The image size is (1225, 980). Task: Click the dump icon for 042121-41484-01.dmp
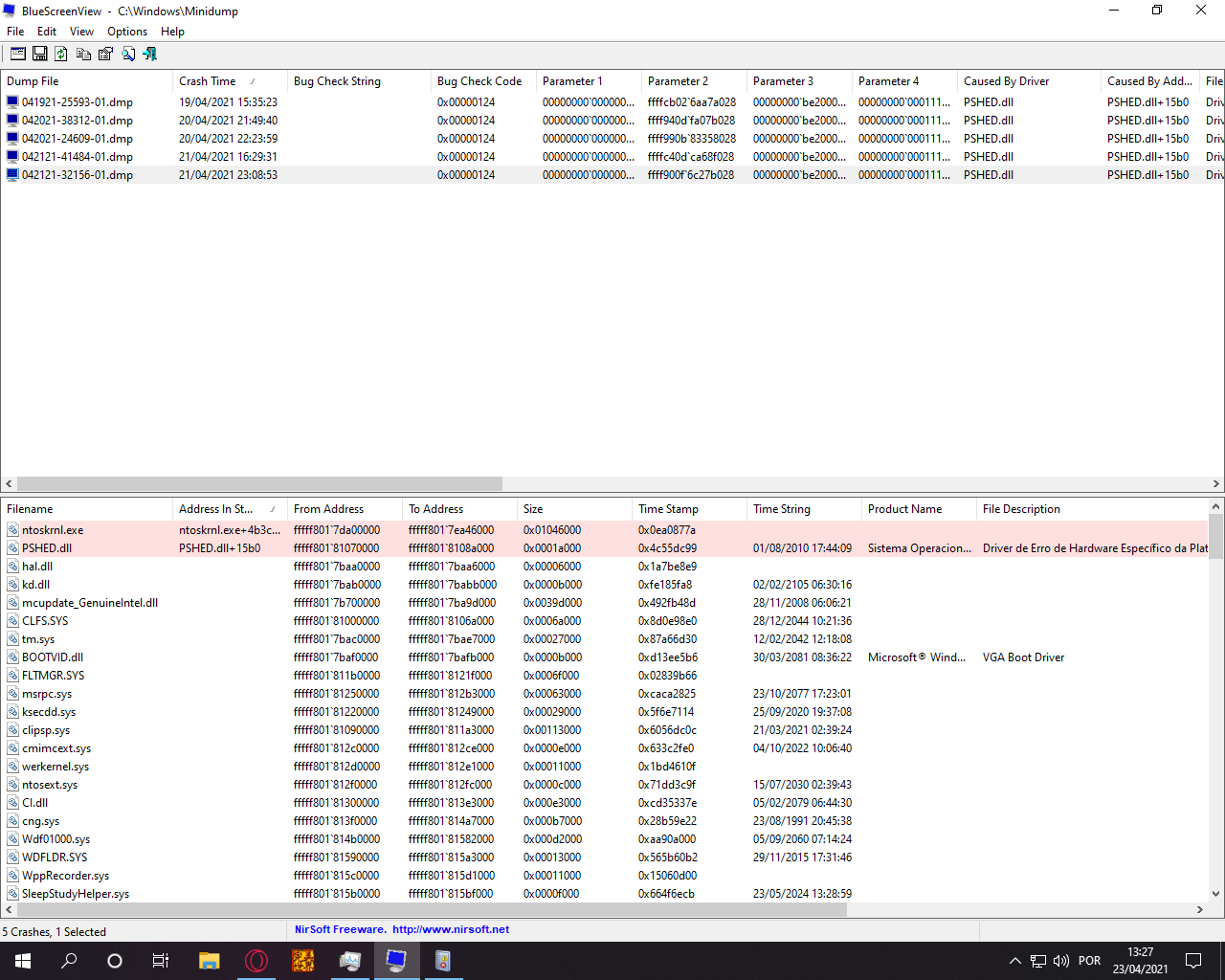coord(12,156)
